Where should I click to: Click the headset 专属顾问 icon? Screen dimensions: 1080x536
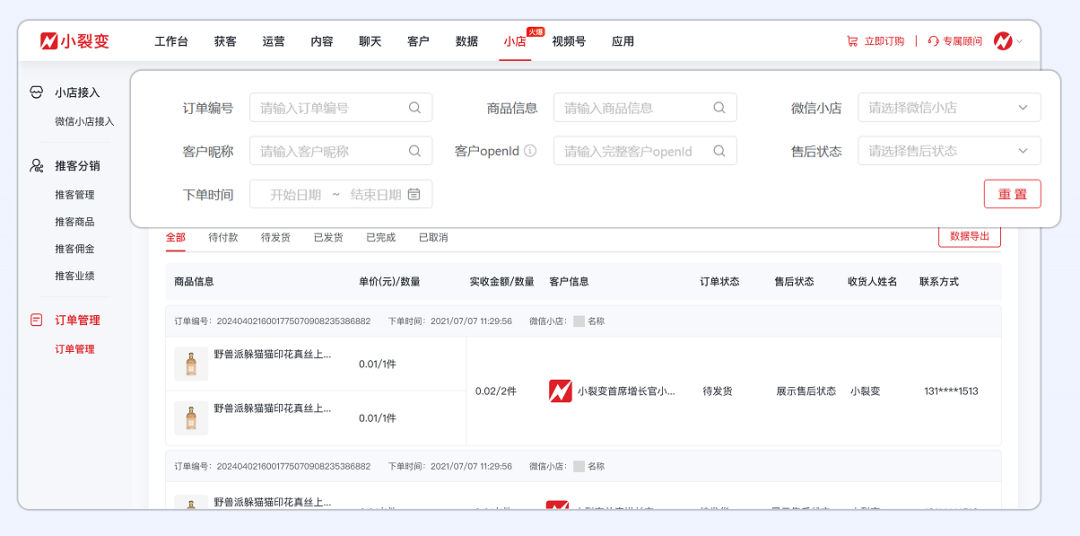[933, 42]
